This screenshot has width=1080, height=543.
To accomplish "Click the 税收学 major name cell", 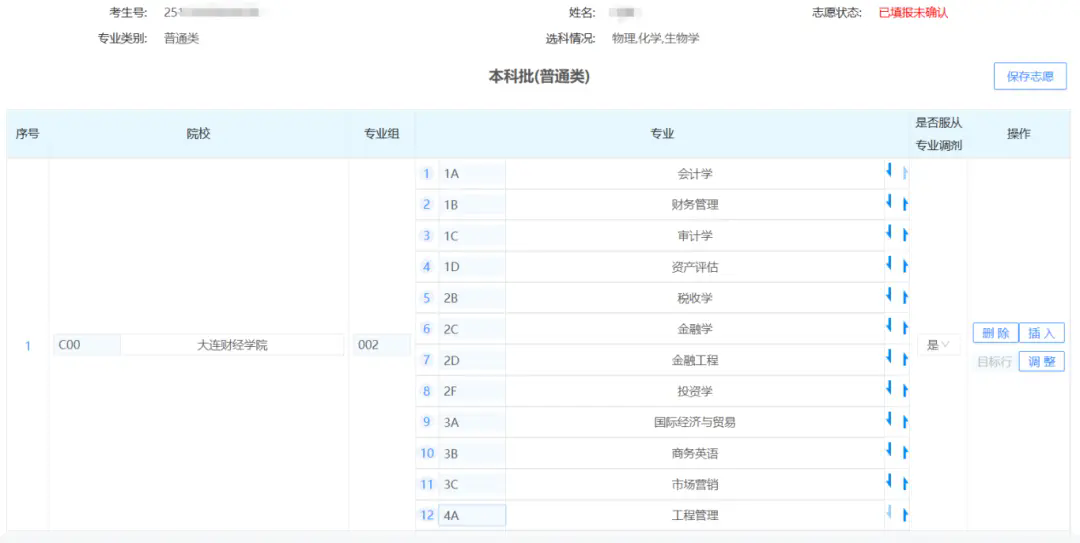I will [695, 298].
